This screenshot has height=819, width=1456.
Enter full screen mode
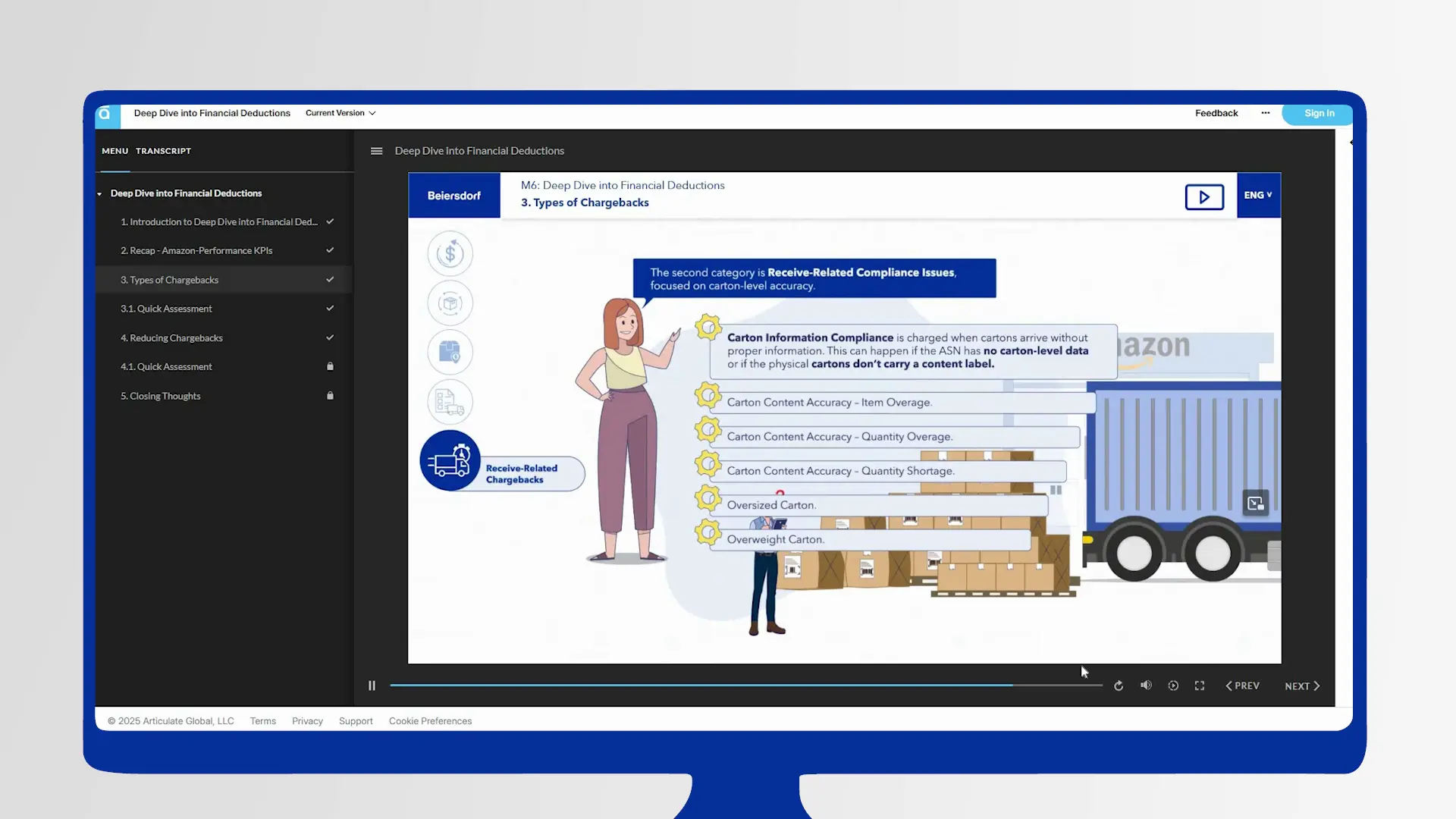pyautogui.click(x=1200, y=686)
